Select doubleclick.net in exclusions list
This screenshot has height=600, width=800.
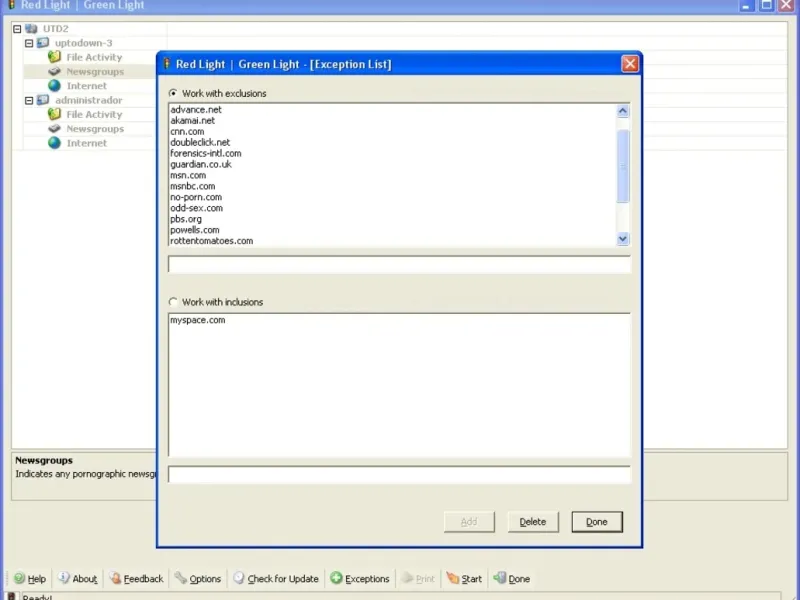pos(200,142)
